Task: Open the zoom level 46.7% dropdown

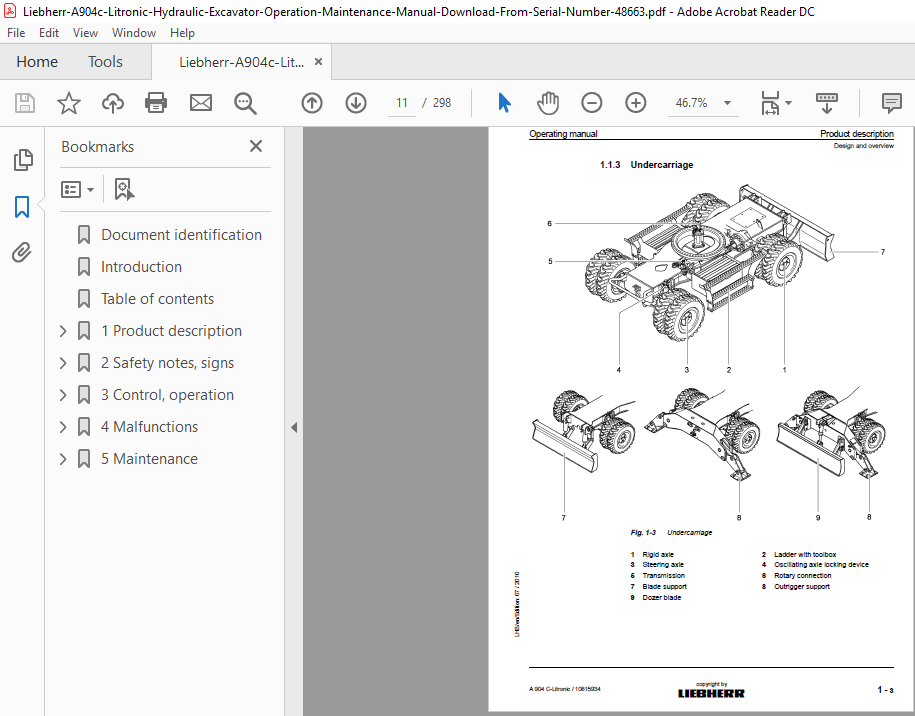Action: pyautogui.click(x=727, y=103)
